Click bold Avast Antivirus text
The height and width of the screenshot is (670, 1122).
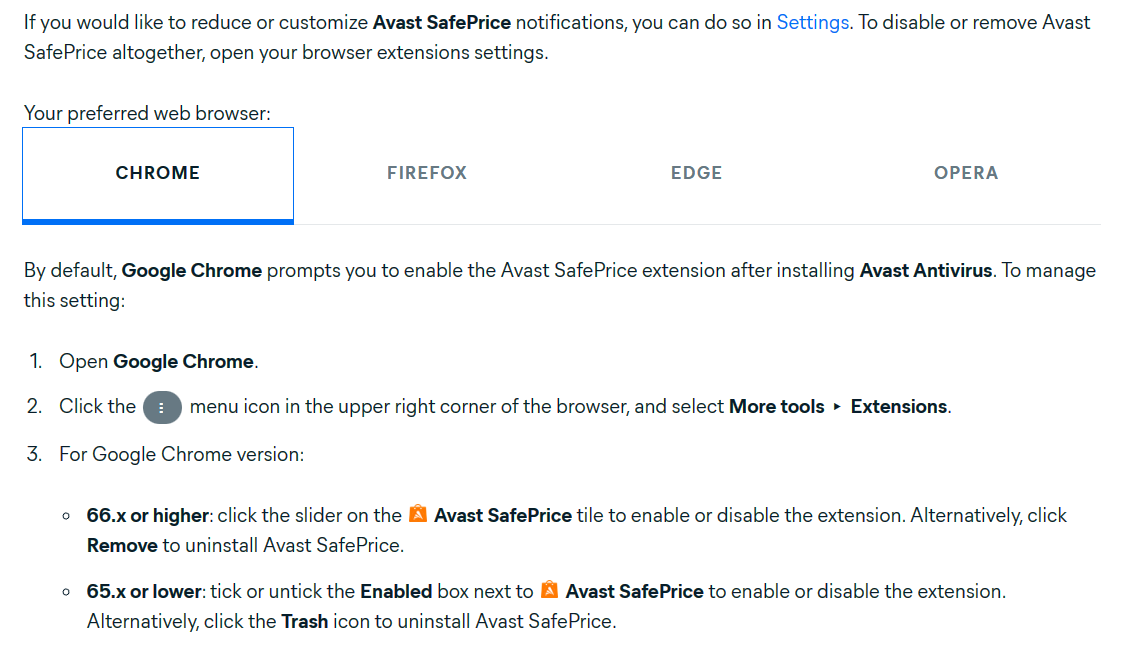tap(925, 271)
